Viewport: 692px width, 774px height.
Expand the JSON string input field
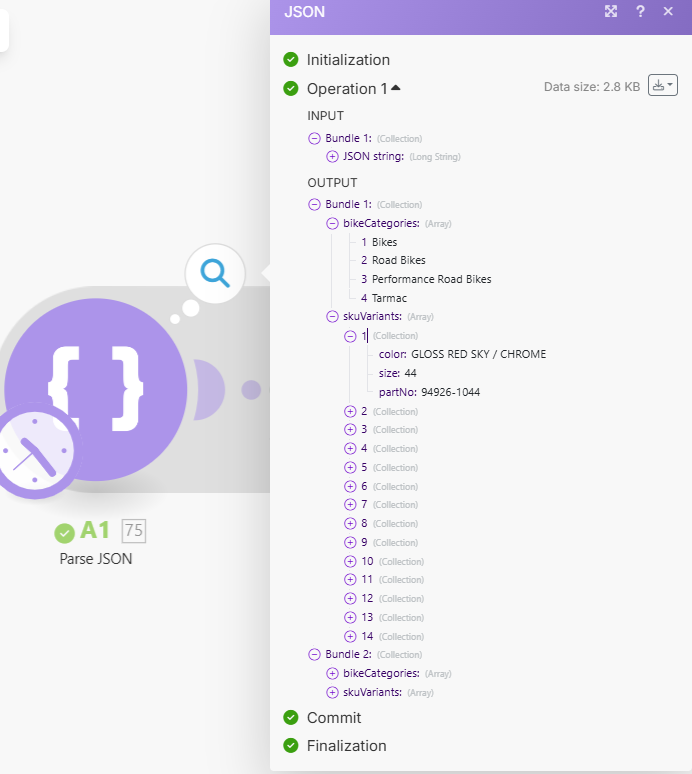(x=333, y=156)
